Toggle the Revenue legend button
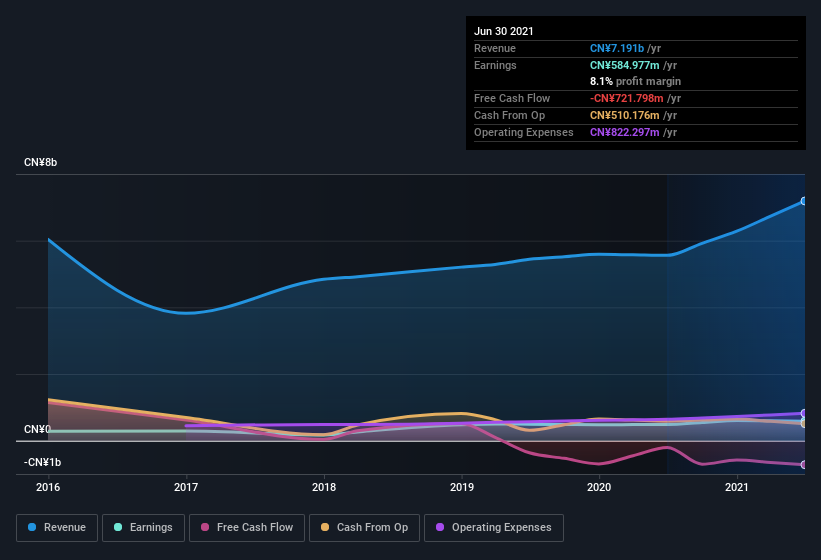 57,528
